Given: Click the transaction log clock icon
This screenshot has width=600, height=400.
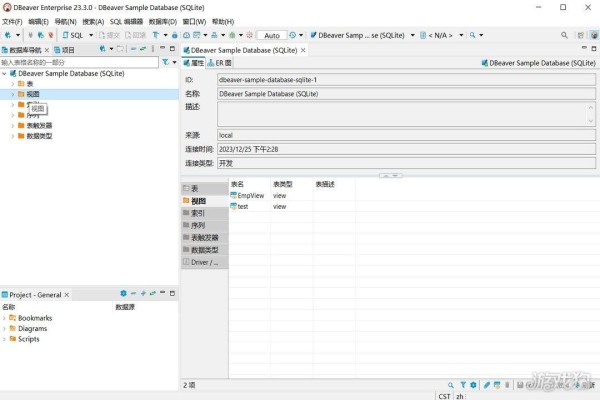Looking at the screenshot, I should click(x=293, y=35).
